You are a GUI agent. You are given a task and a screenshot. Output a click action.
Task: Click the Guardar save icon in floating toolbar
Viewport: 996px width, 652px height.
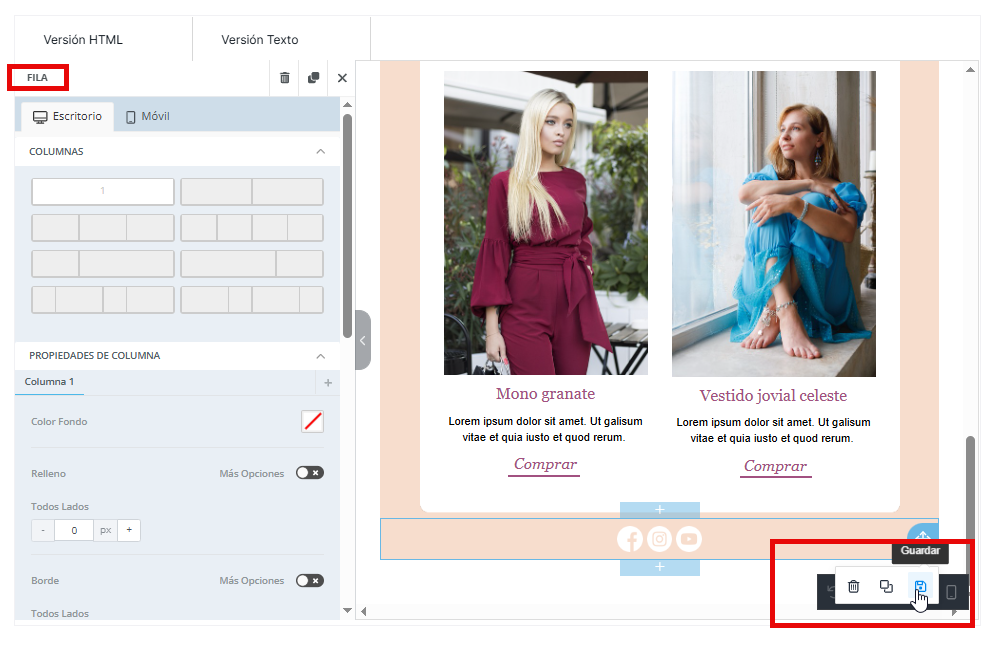920,587
